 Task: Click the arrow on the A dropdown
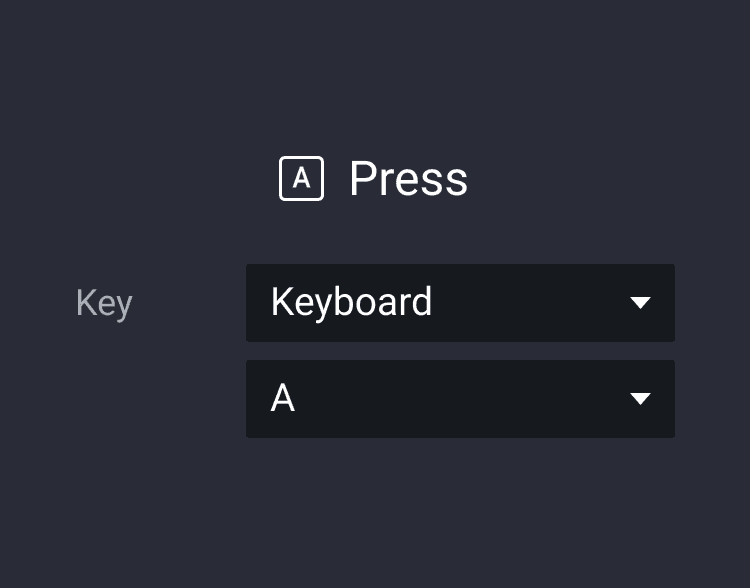click(x=641, y=399)
